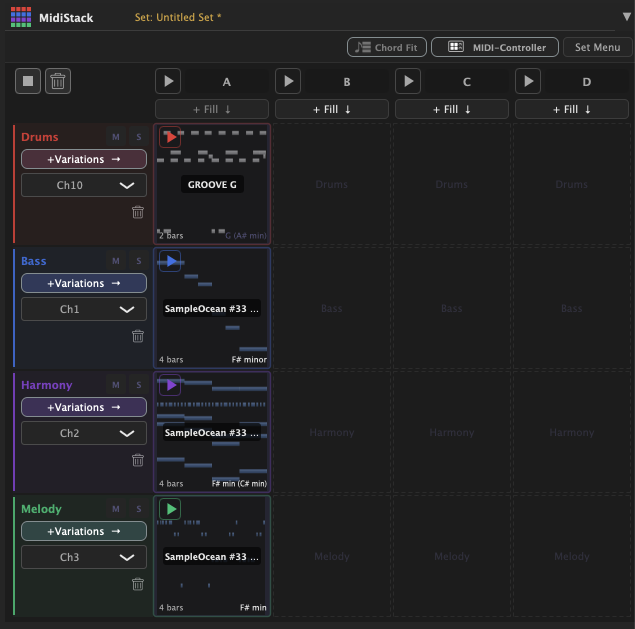Play scene B column

pos(288,81)
